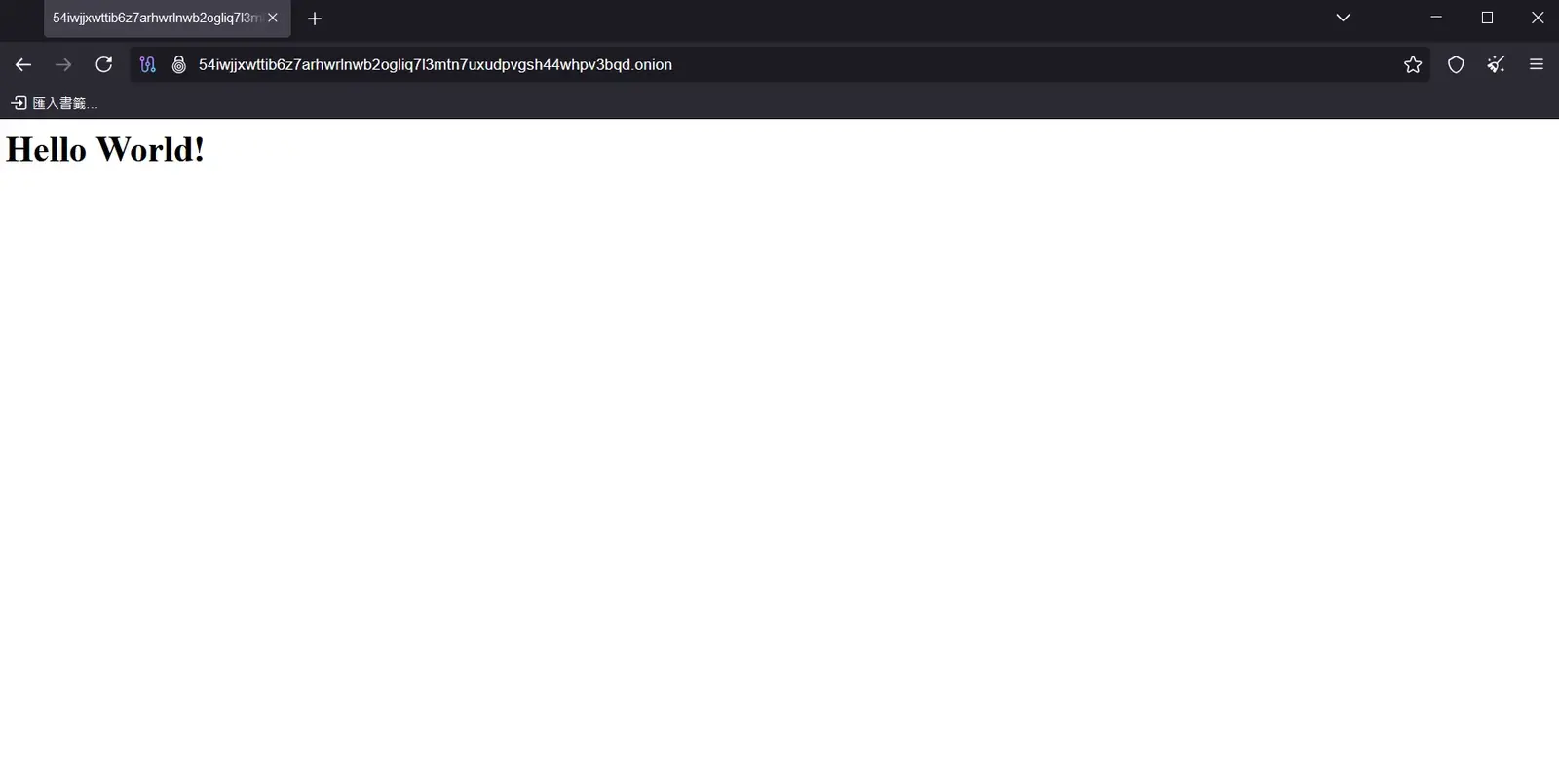The image size is (1559, 784).
Task: Go back to the previous page
Action: 23,64
